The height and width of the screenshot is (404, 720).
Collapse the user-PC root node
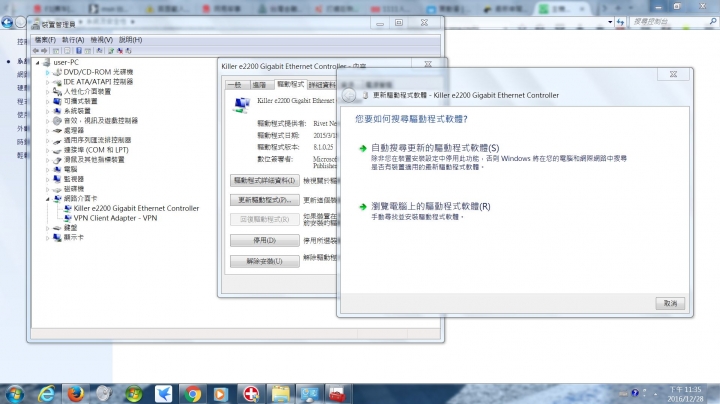(38, 62)
